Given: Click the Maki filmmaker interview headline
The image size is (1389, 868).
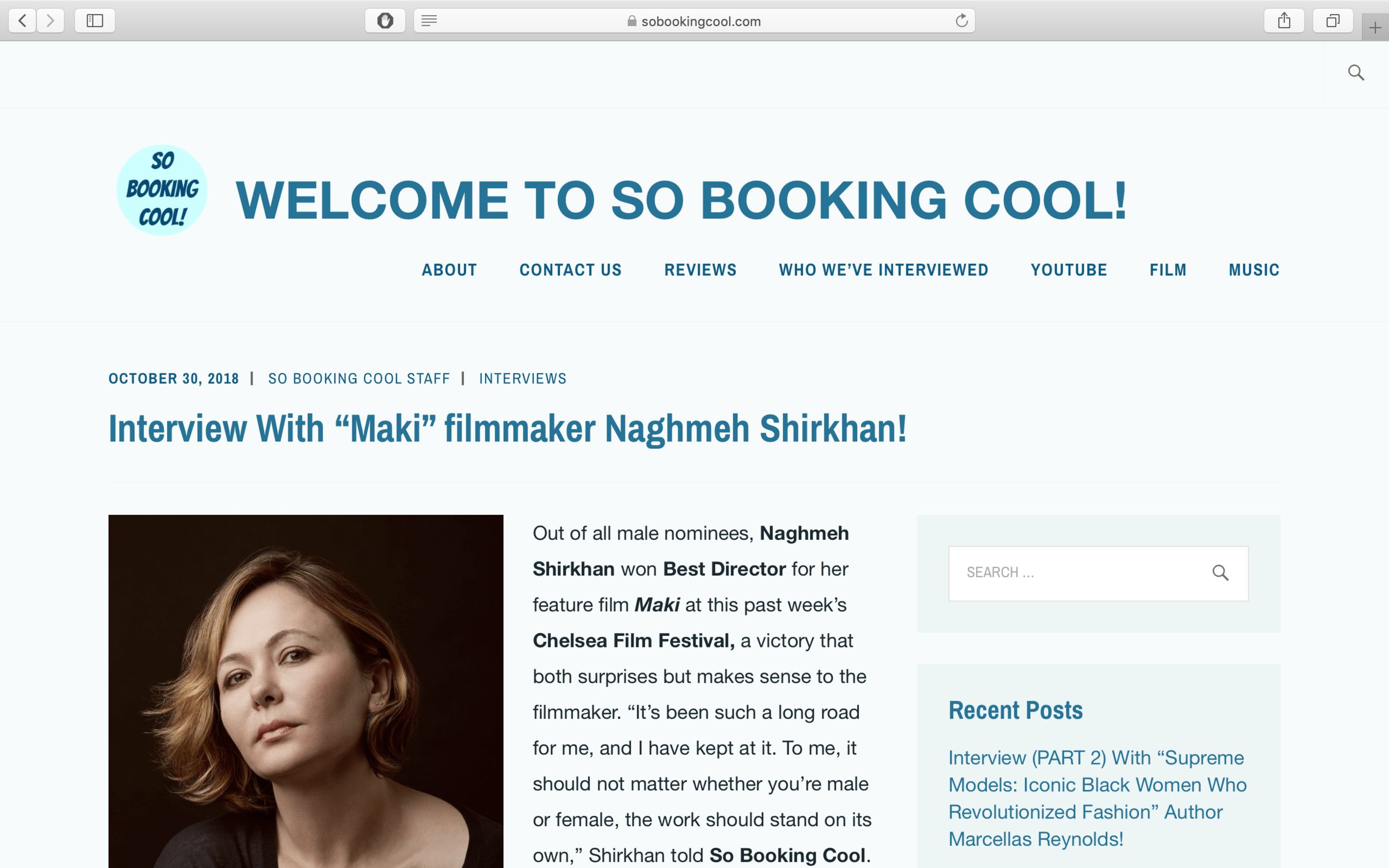Looking at the screenshot, I should pyautogui.click(x=508, y=429).
